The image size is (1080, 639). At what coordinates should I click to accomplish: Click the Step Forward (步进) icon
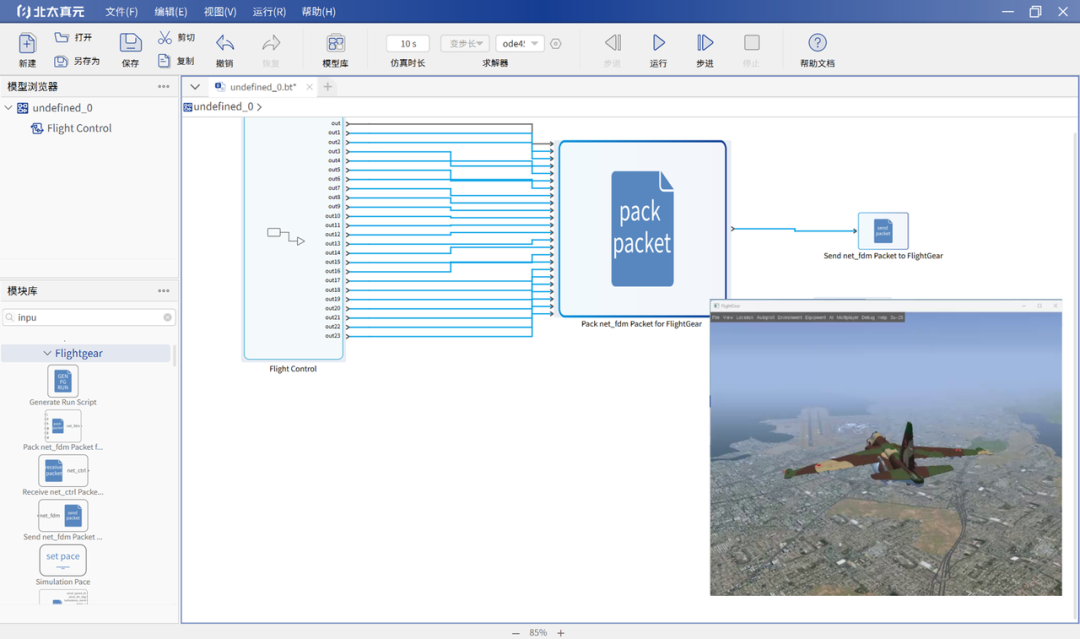pyautogui.click(x=705, y=43)
